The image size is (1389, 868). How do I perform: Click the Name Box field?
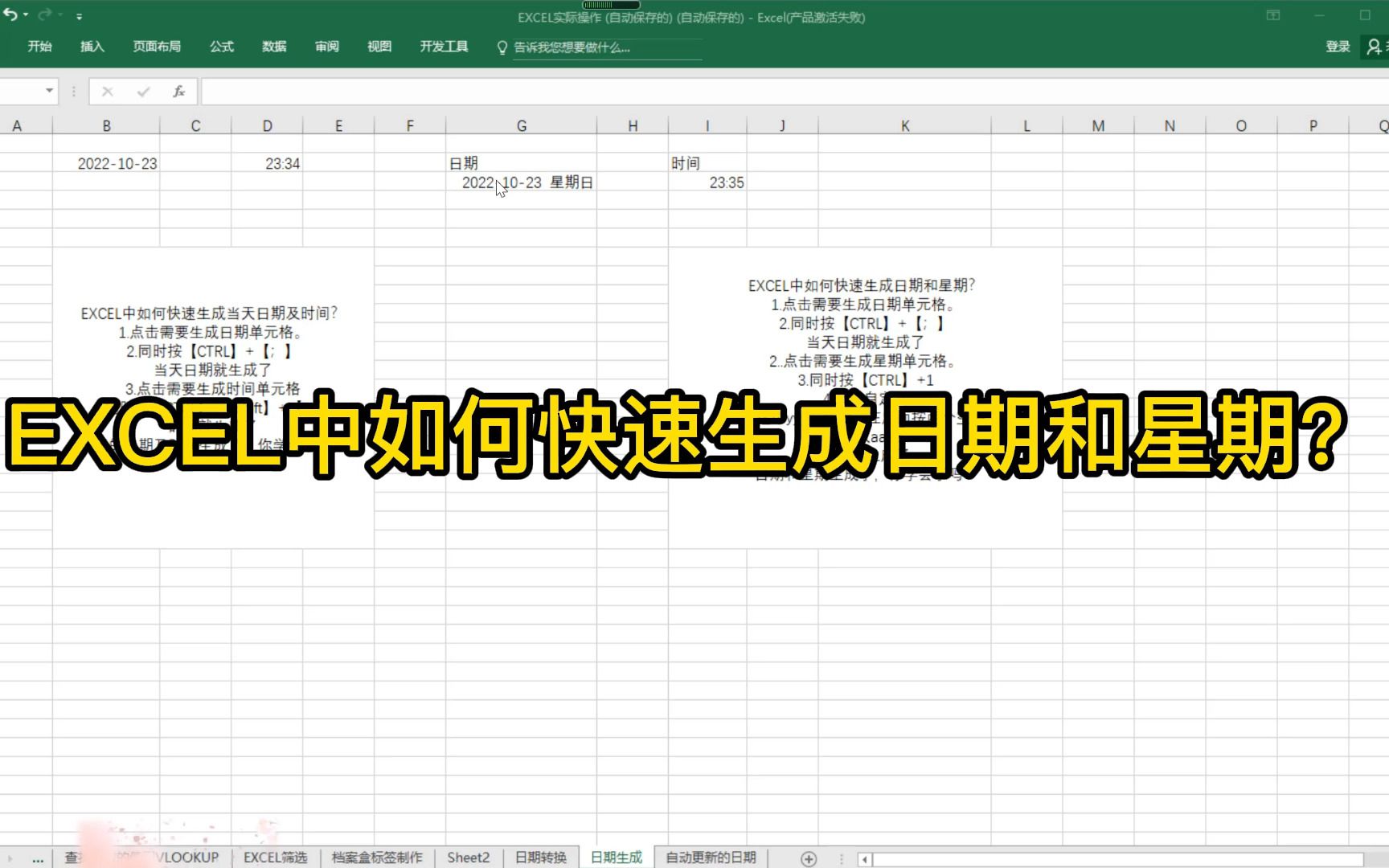tap(20, 91)
